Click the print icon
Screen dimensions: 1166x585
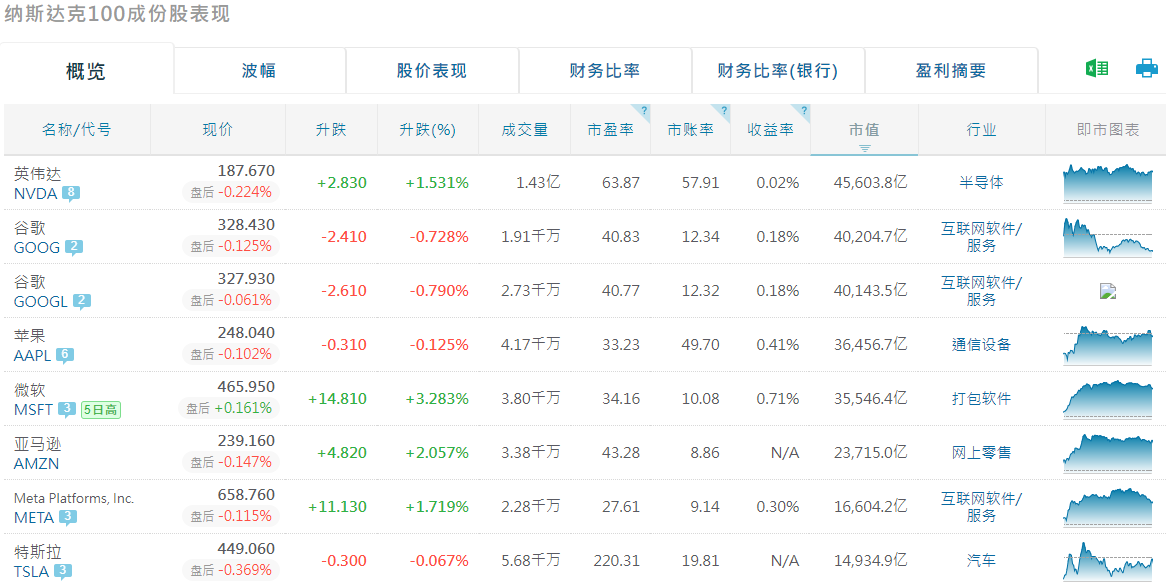pyautogui.click(x=1146, y=68)
